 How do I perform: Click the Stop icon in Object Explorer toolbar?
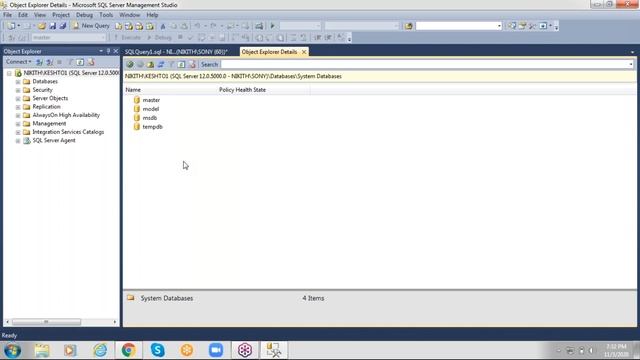(x=60, y=62)
